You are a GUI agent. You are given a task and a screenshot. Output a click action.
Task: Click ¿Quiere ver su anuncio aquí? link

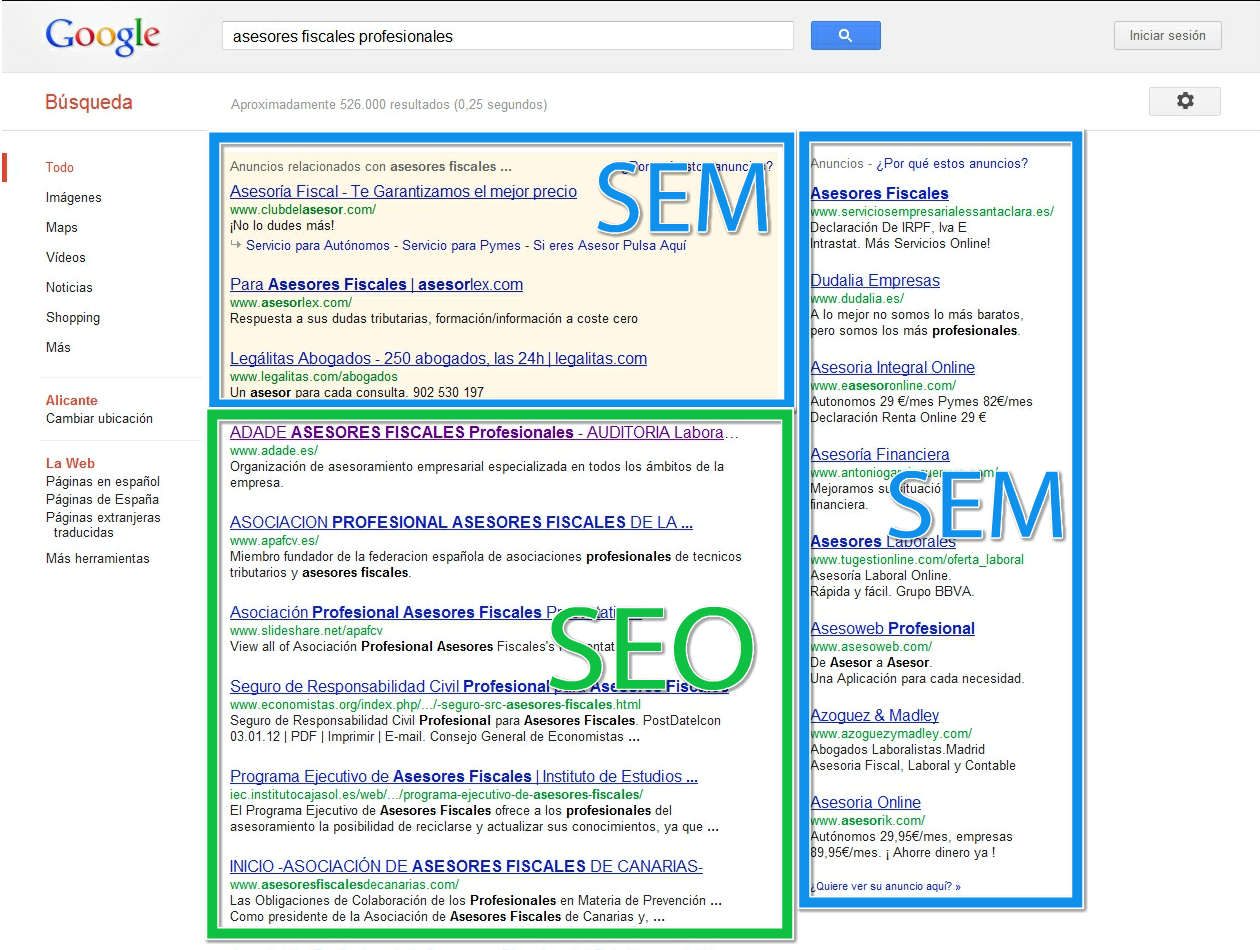pyautogui.click(x=885, y=886)
